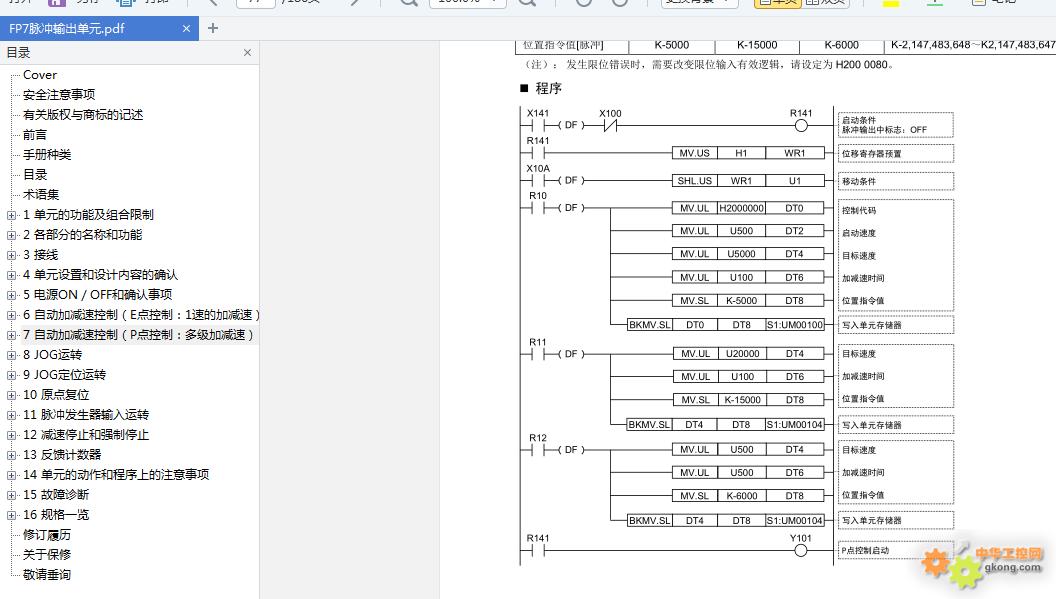Expand chapter 15 故障诊断
The width and height of the screenshot is (1056, 599).
11,495
